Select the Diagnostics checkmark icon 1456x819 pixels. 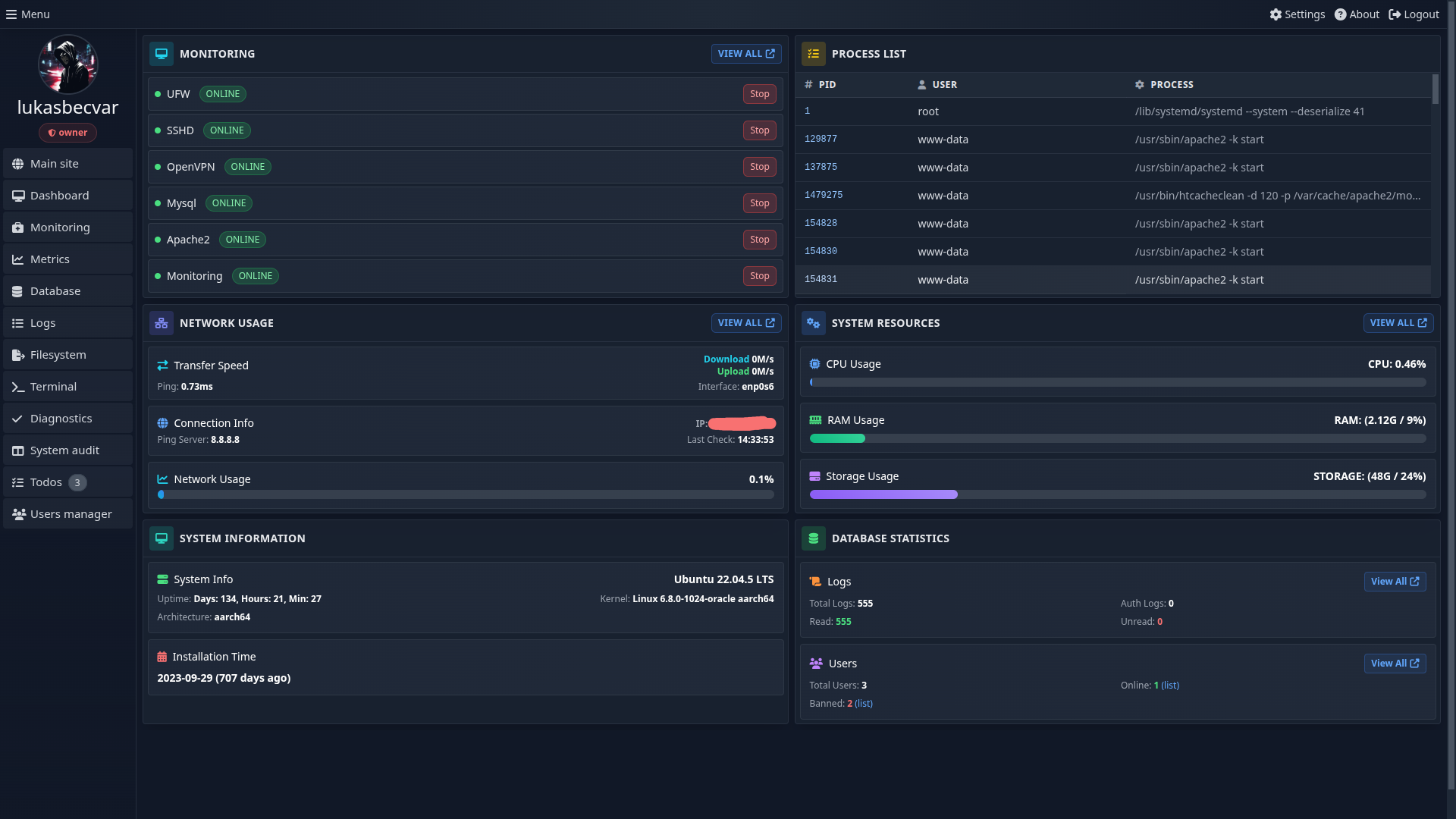pyautogui.click(x=18, y=418)
